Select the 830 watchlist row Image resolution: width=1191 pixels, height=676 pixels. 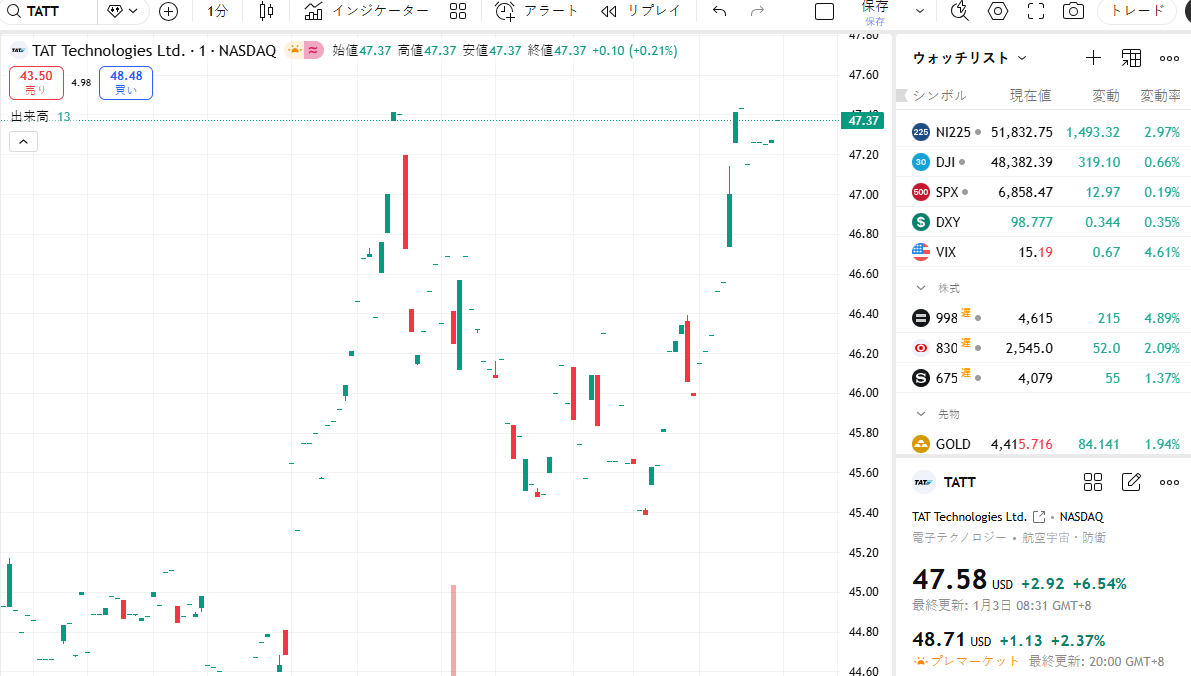pyautogui.click(x=1044, y=348)
